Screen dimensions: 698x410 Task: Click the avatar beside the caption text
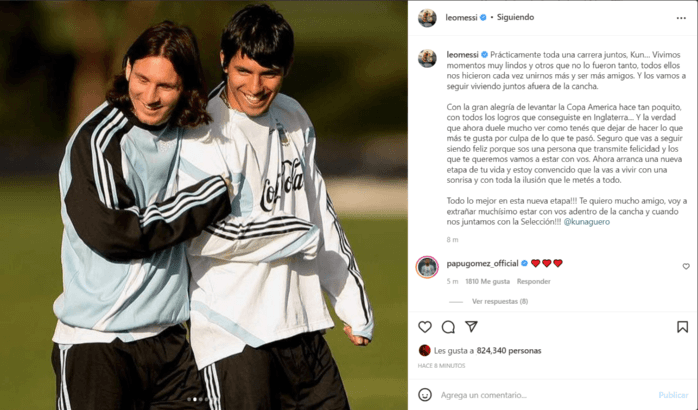[x=427, y=58]
